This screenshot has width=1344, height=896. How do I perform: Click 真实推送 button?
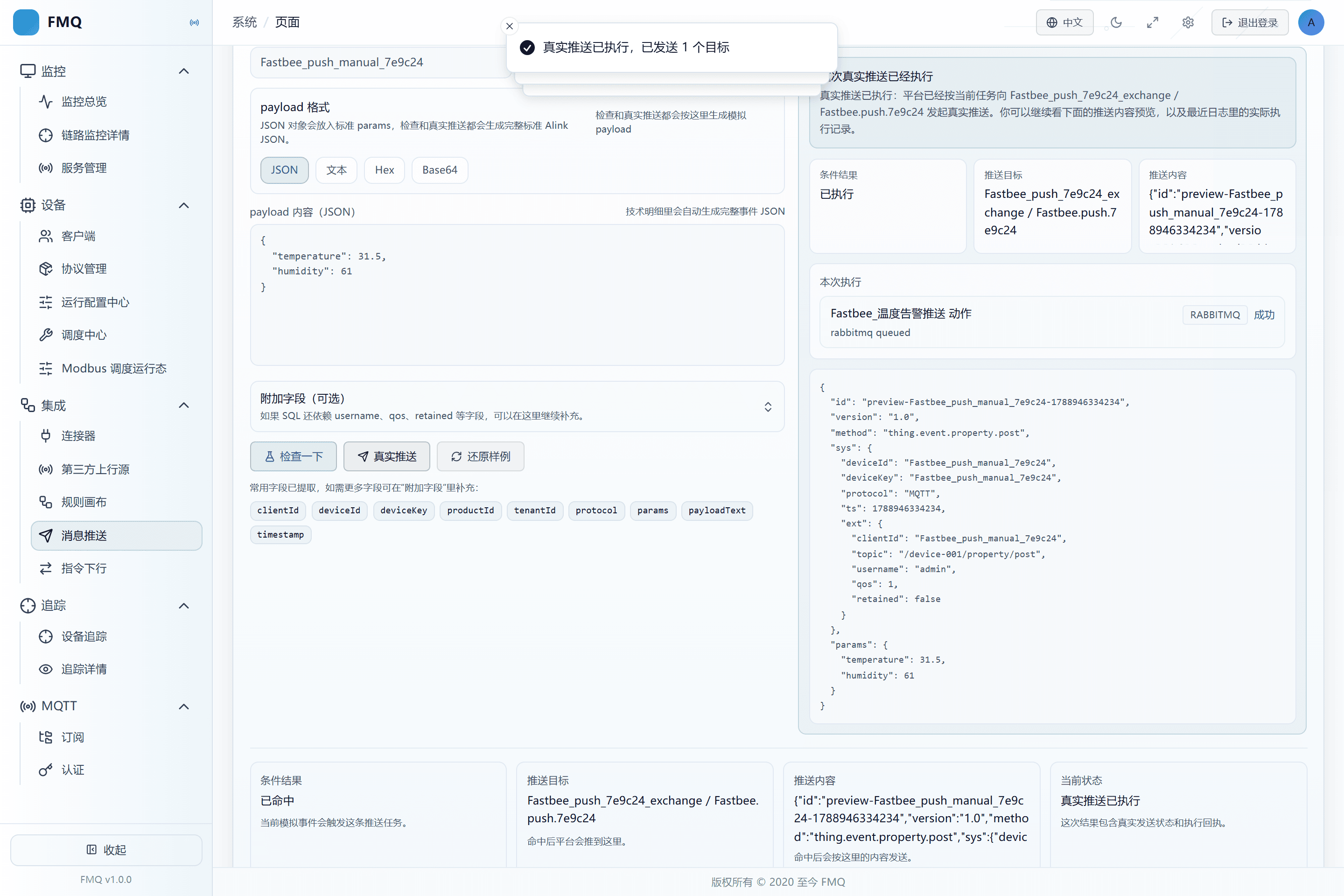387,456
